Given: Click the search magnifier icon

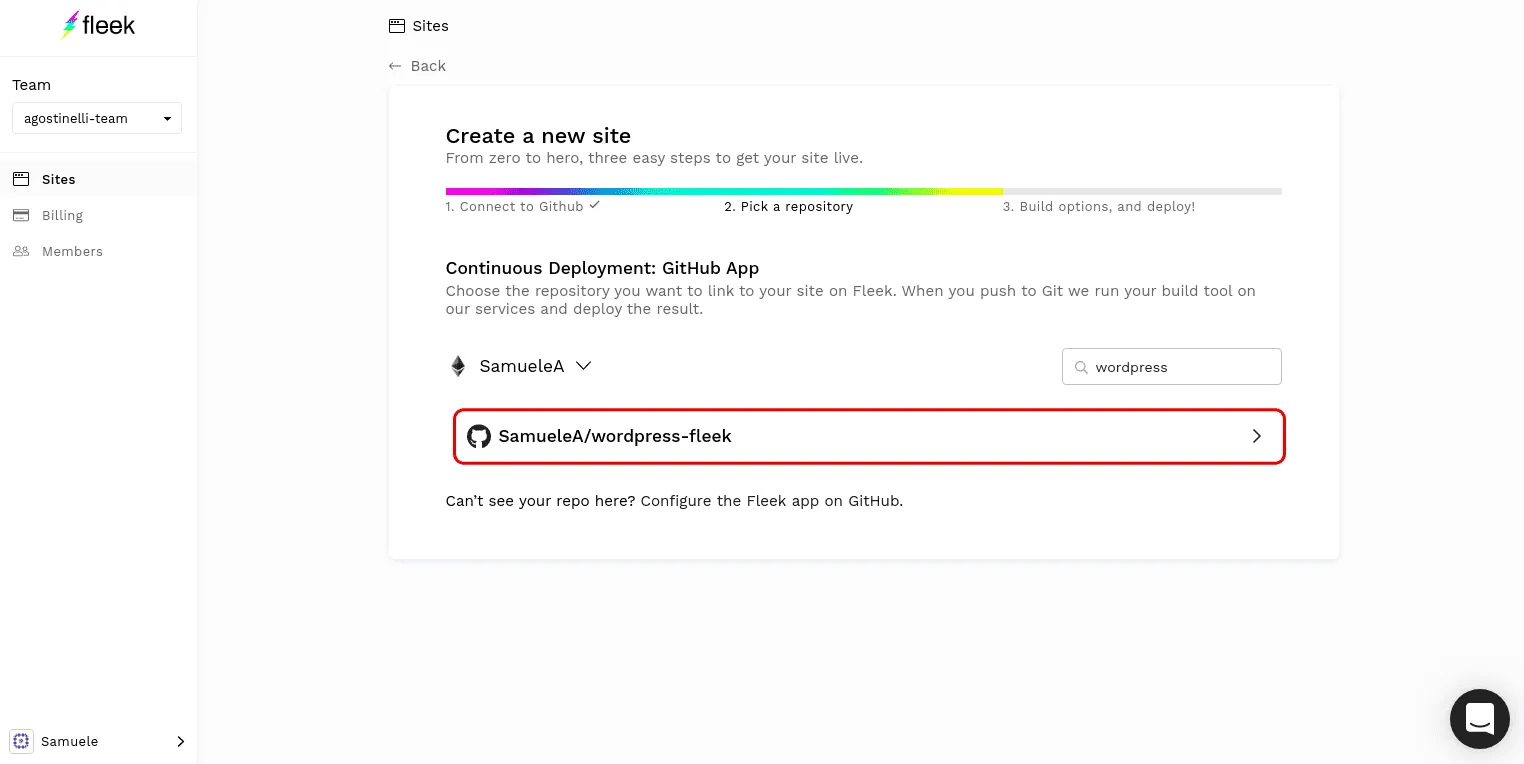Looking at the screenshot, I should tap(1080, 367).
